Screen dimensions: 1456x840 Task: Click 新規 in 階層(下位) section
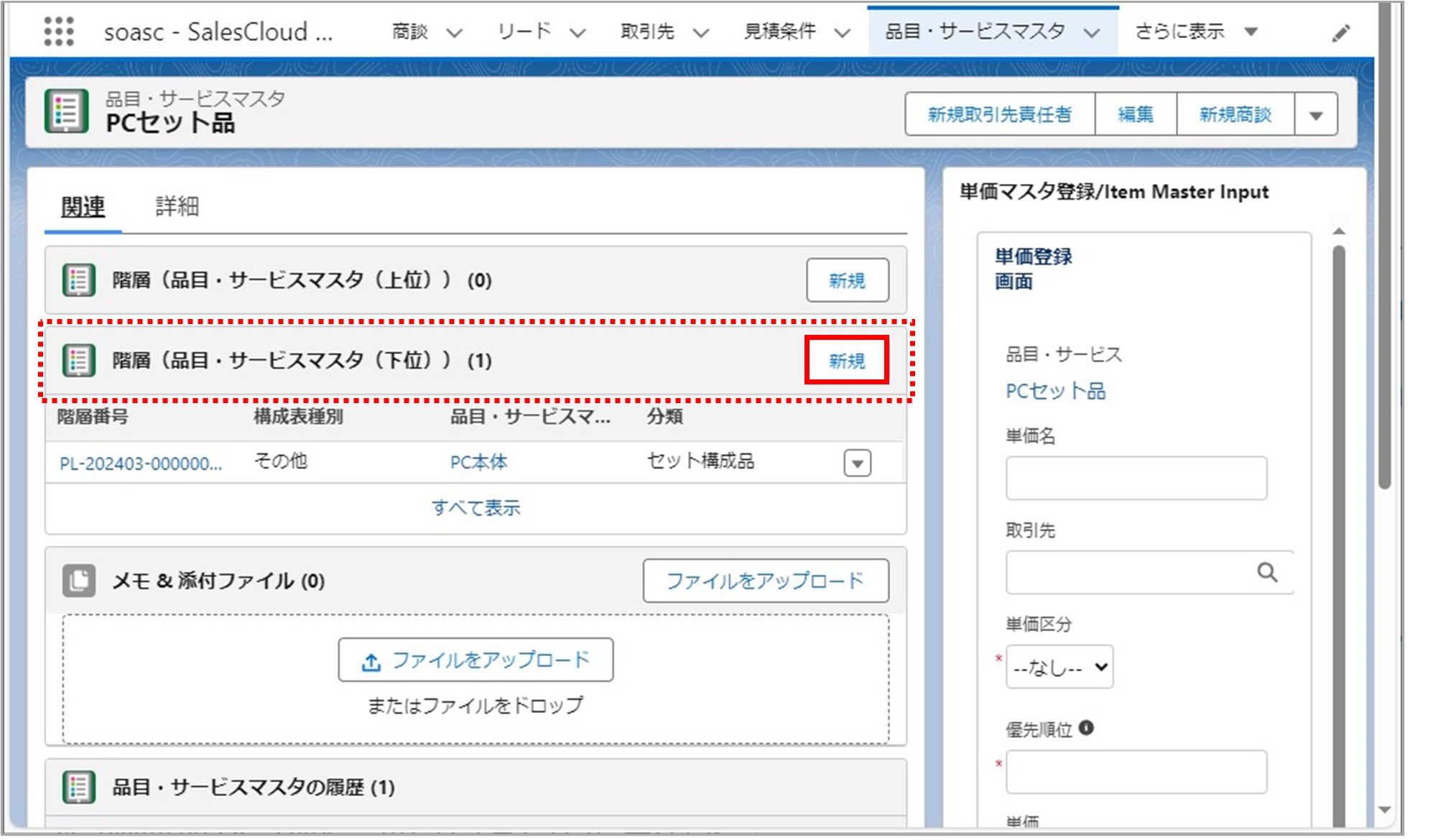click(x=847, y=360)
